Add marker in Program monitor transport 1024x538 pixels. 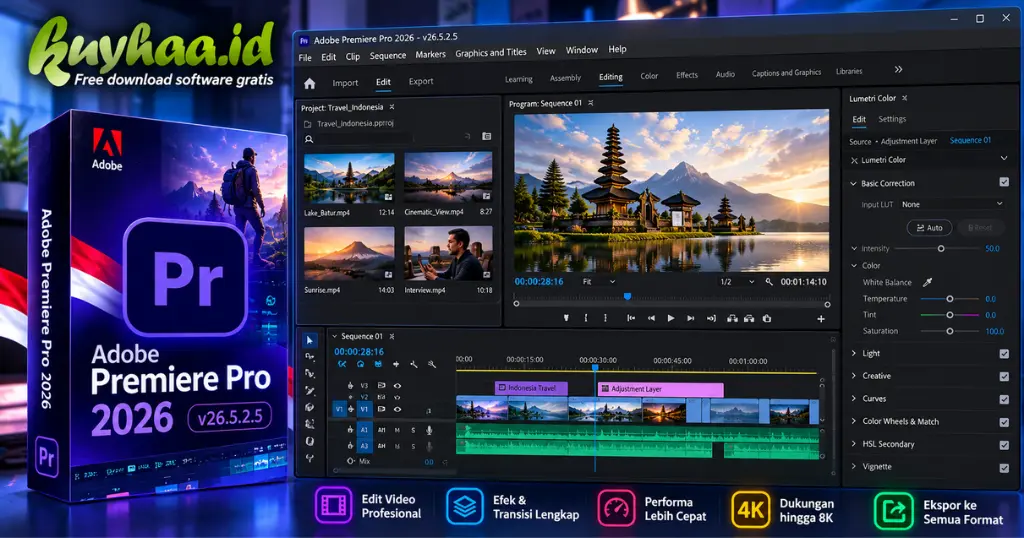coord(566,318)
